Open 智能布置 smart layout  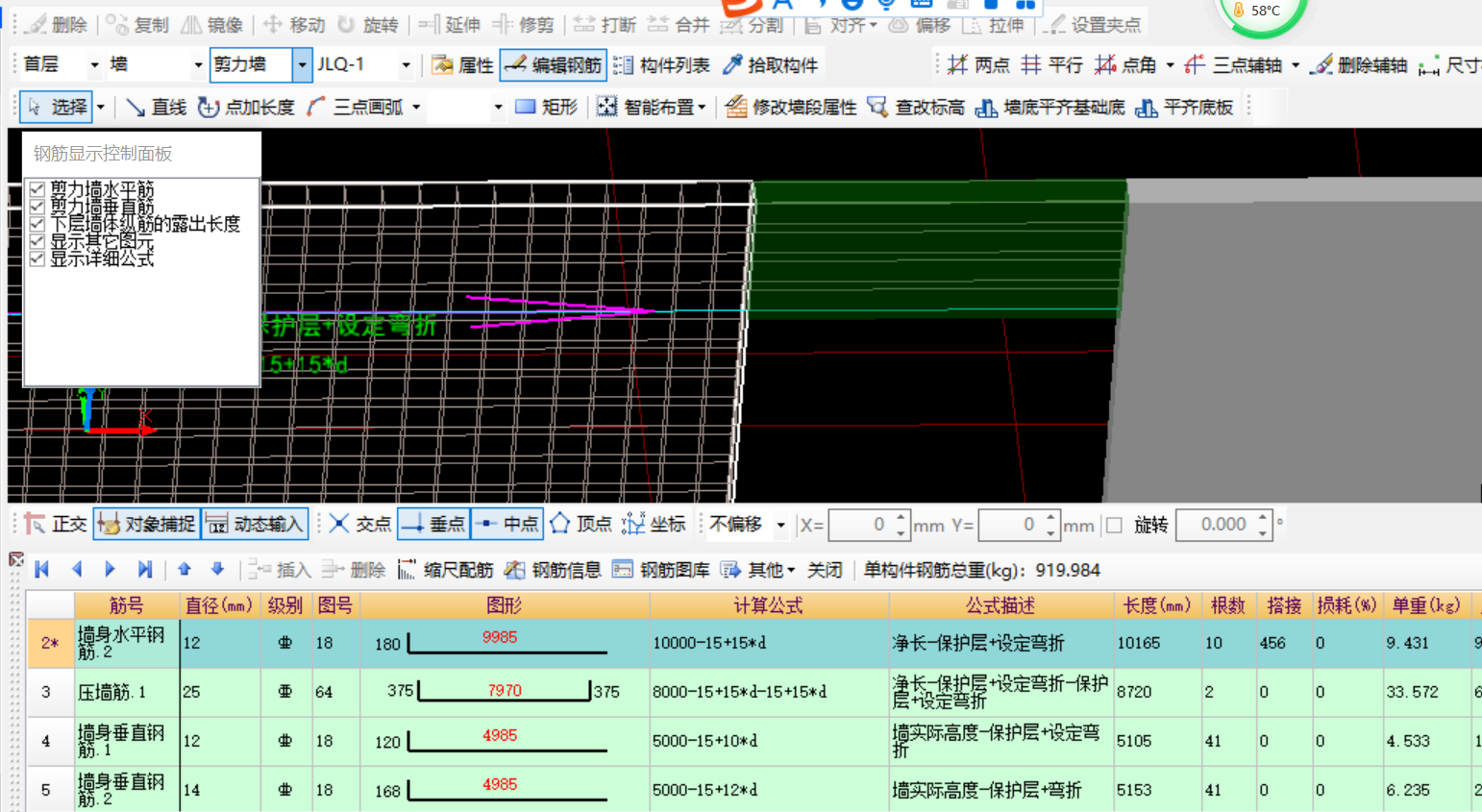click(x=651, y=107)
